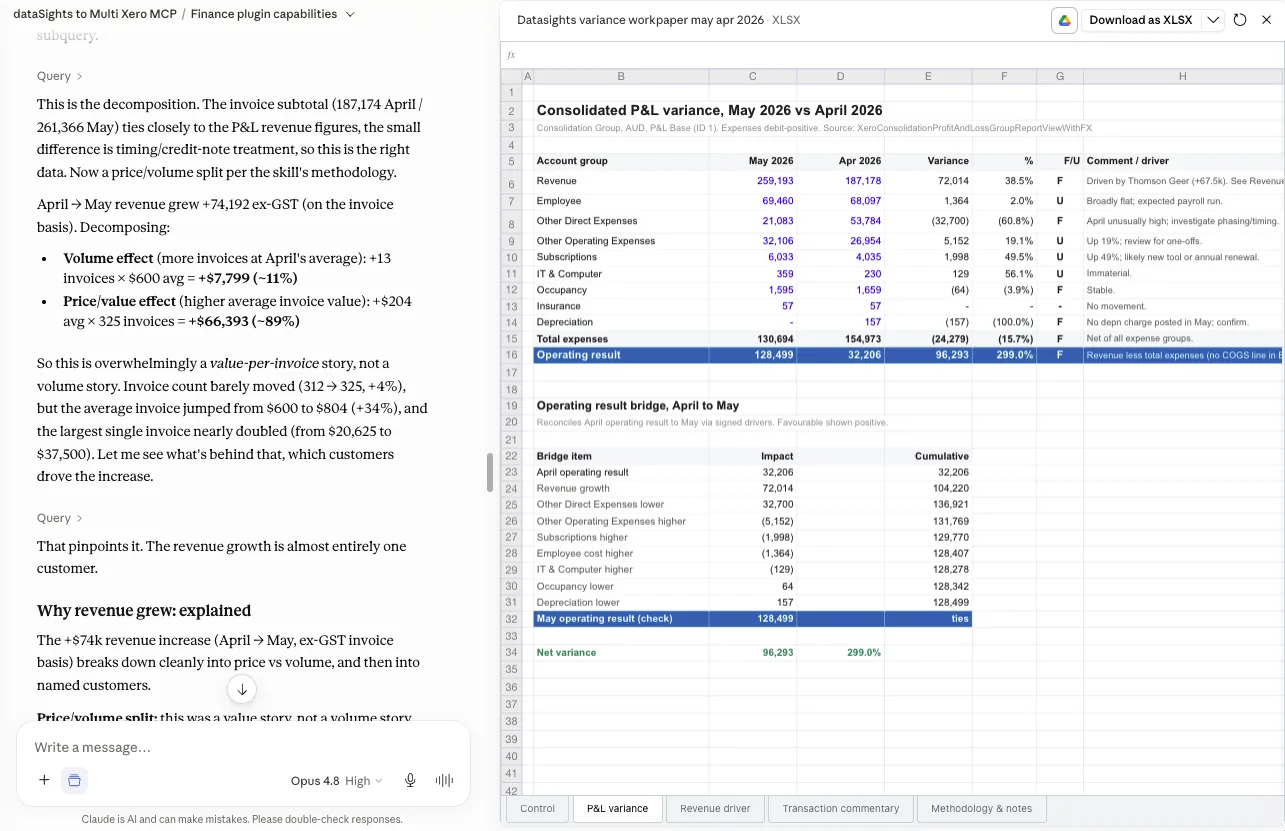The image size is (1285, 831).
Task: Focus the Write a message input
Action: (x=243, y=747)
